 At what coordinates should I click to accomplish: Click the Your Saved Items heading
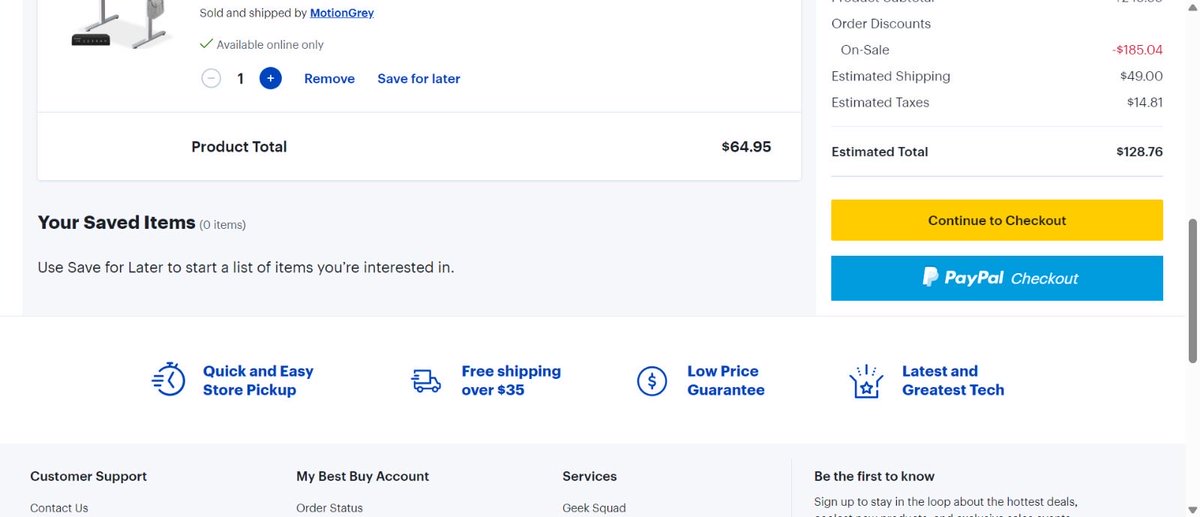[117, 223]
